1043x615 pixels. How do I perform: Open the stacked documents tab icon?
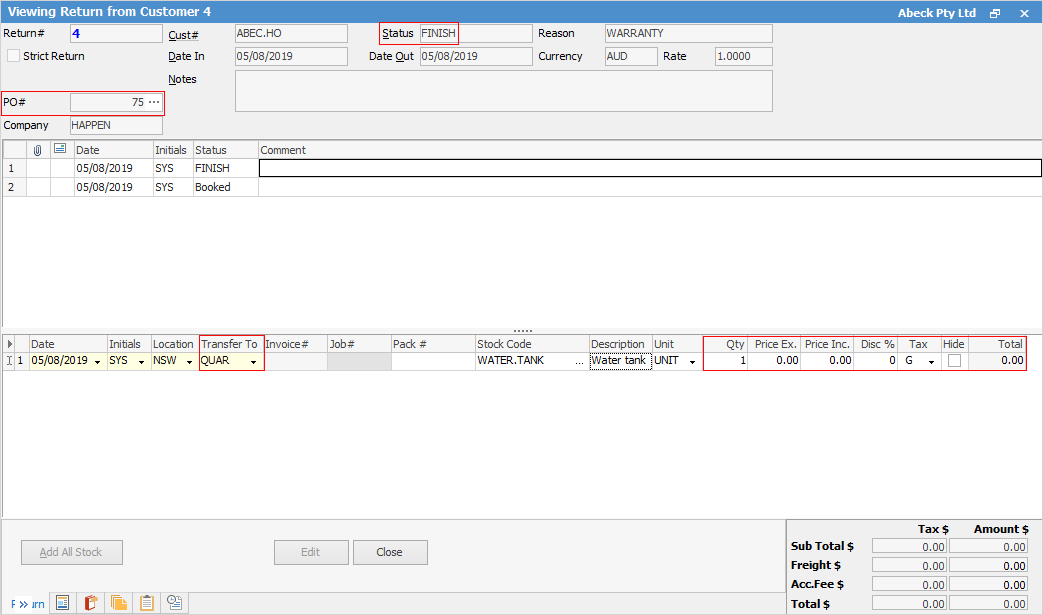click(119, 603)
